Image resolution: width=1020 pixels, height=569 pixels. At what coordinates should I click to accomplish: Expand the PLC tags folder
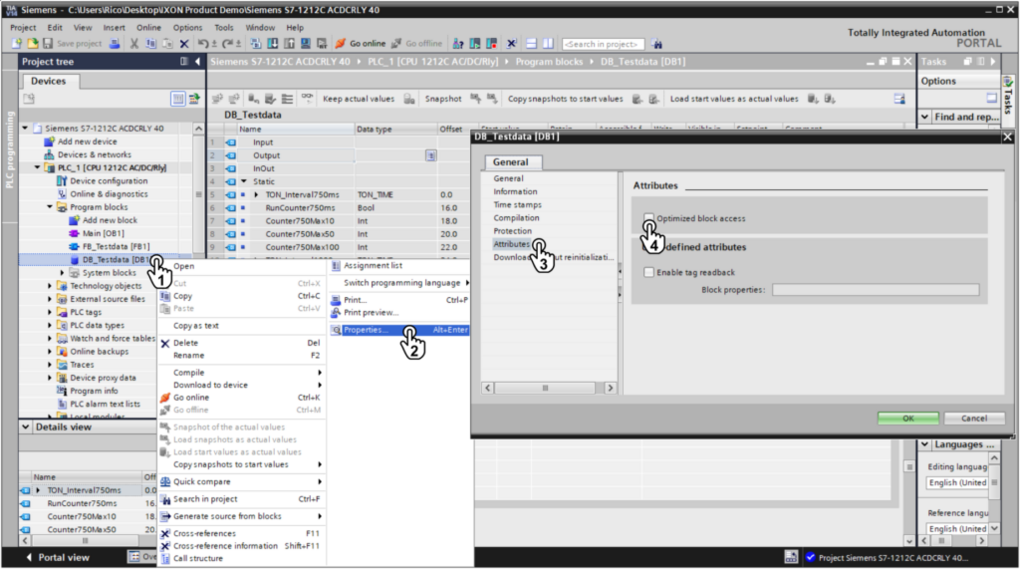click(x=51, y=312)
